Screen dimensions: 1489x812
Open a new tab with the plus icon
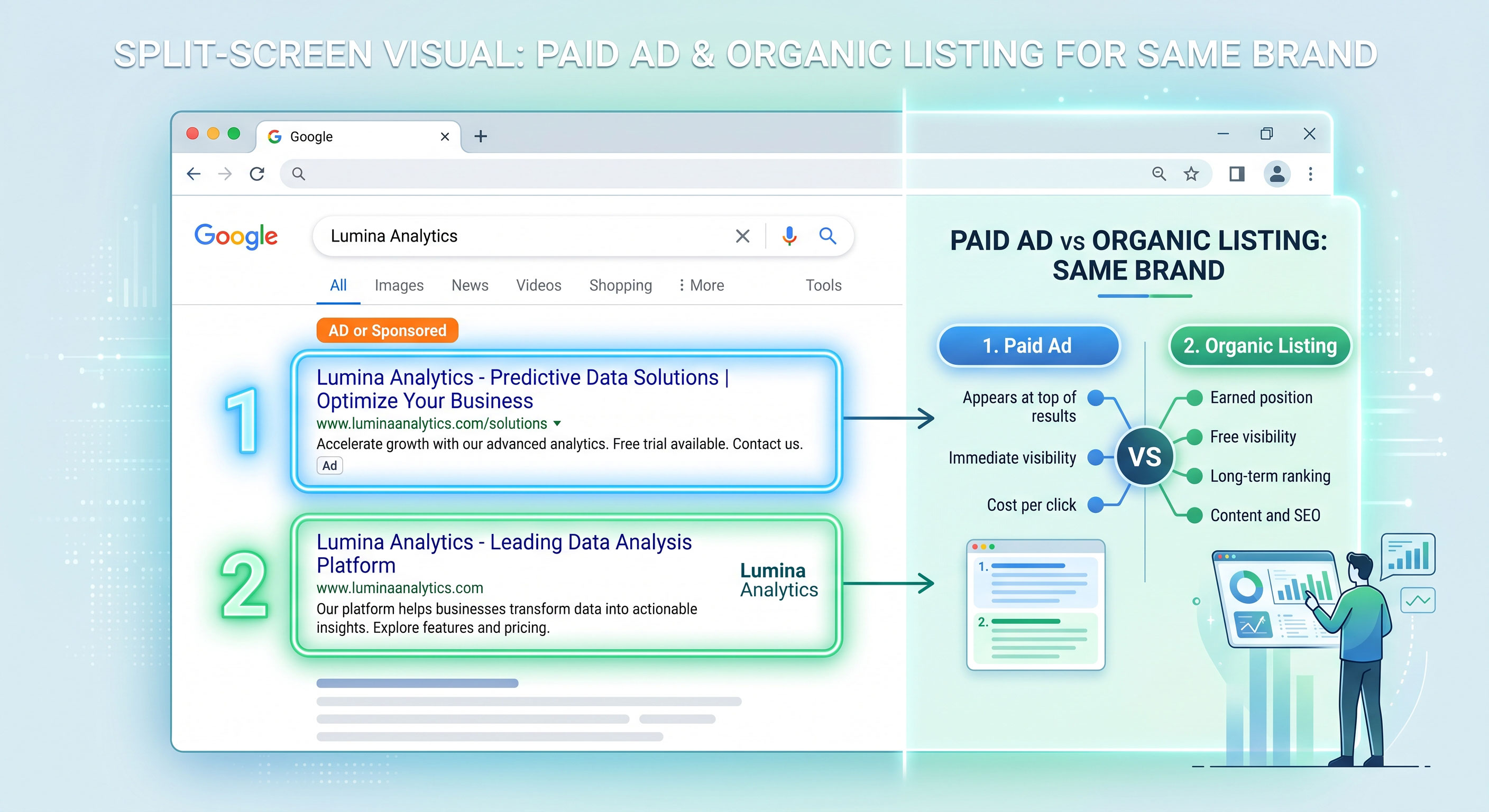click(x=480, y=136)
